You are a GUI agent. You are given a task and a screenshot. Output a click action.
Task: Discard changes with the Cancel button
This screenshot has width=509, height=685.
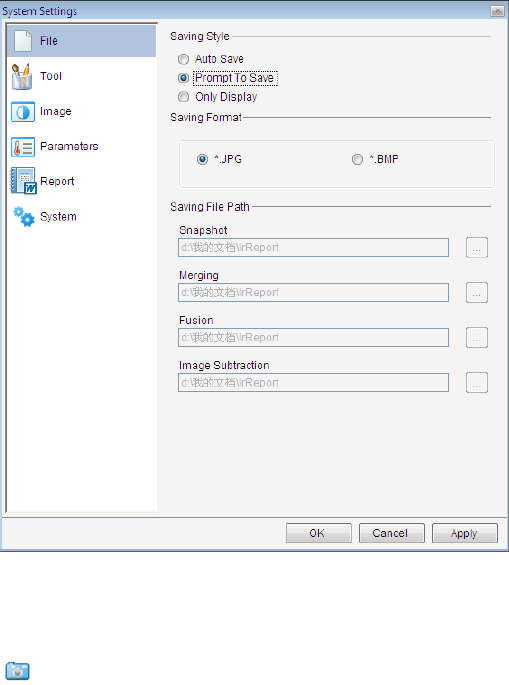(x=391, y=533)
